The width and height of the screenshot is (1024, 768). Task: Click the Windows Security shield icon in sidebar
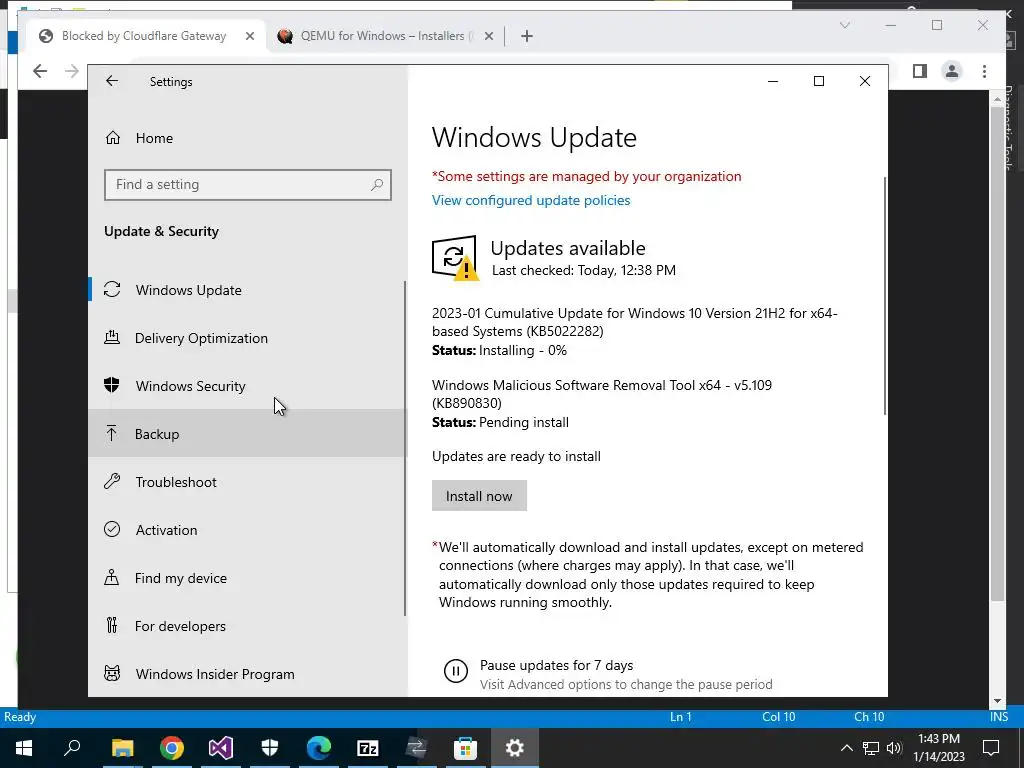[112, 385]
